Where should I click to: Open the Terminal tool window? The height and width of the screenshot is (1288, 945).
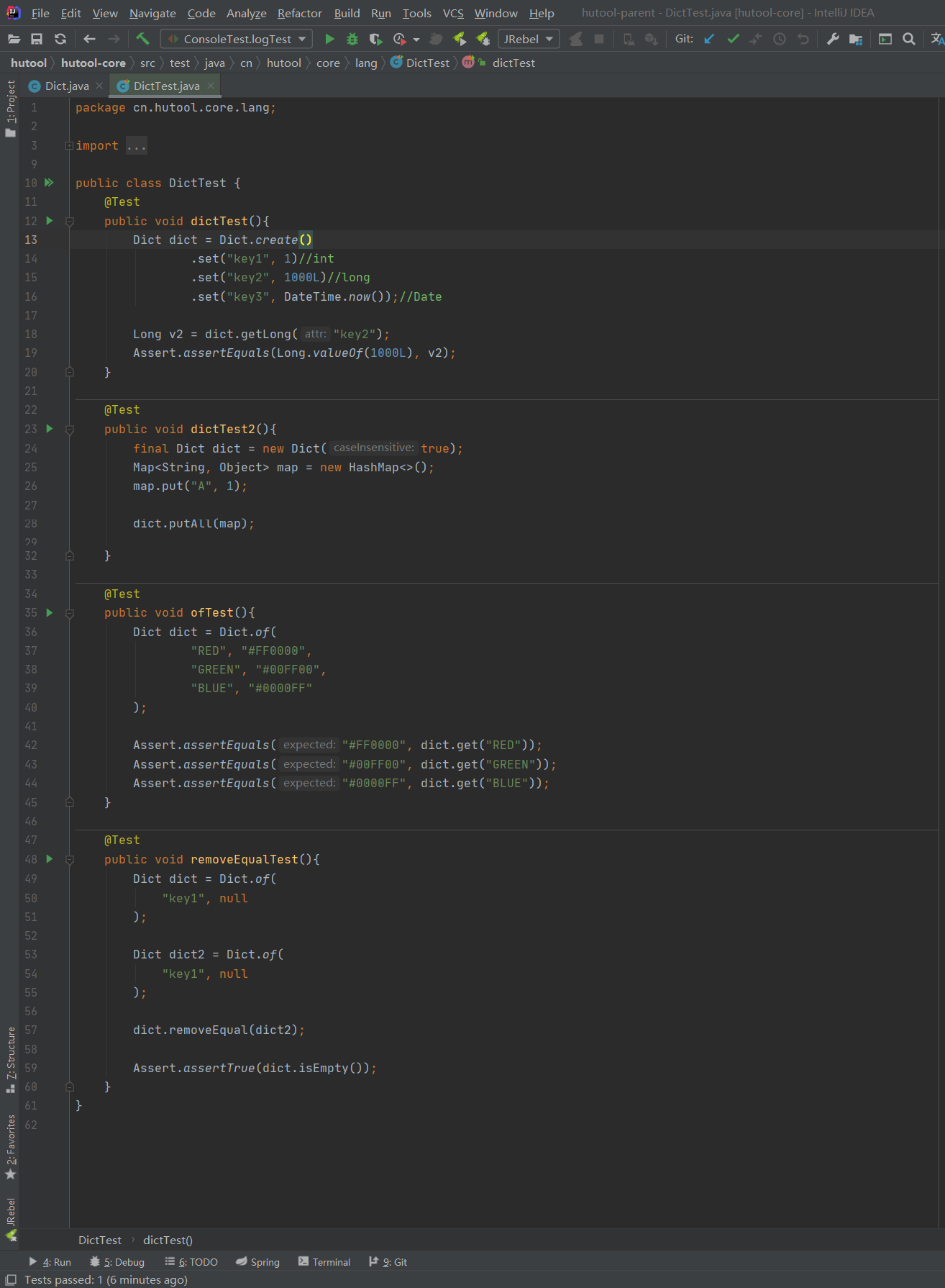pos(324,1262)
